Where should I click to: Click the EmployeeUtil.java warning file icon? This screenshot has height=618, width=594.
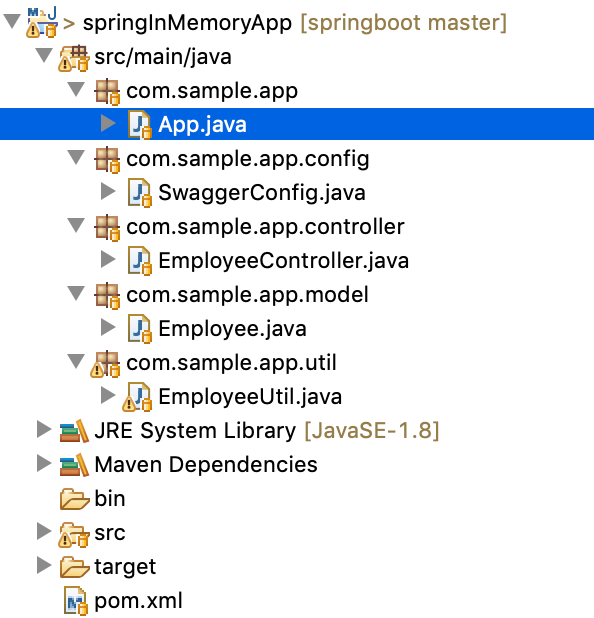pos(137,397)
